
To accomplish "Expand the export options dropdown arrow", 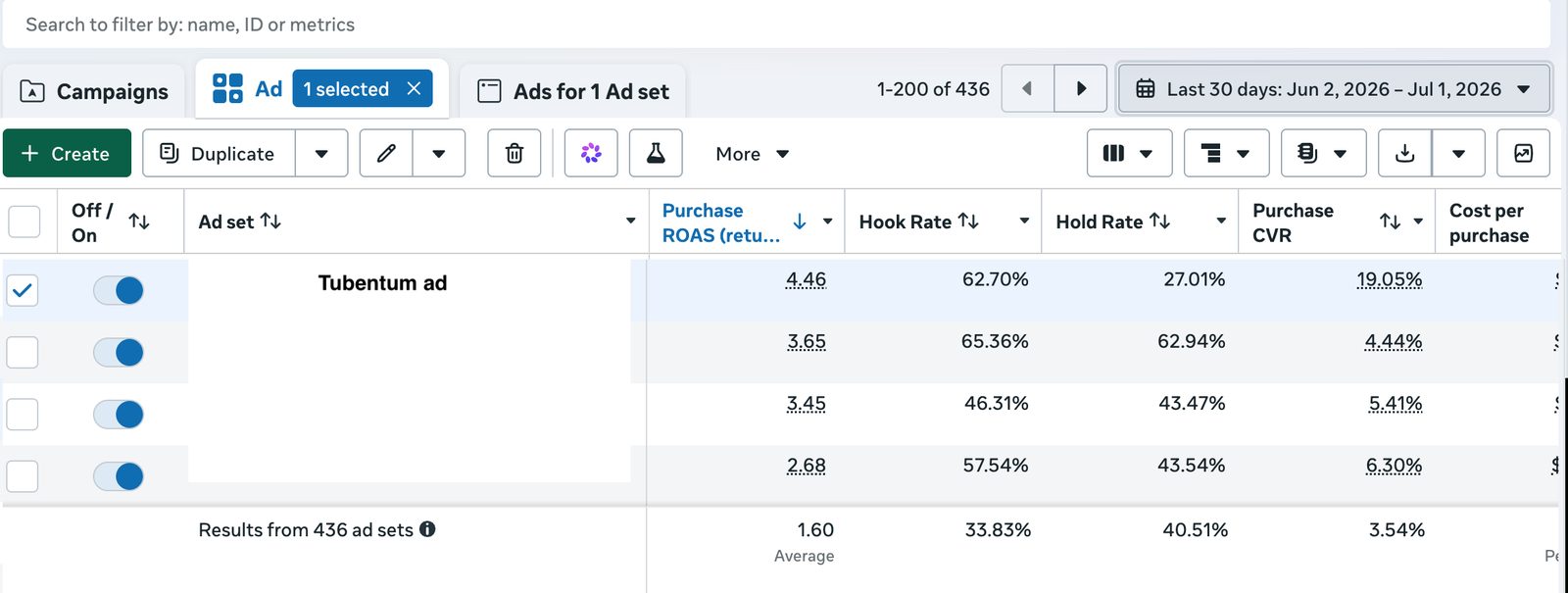I will (x=1458, y=154).
